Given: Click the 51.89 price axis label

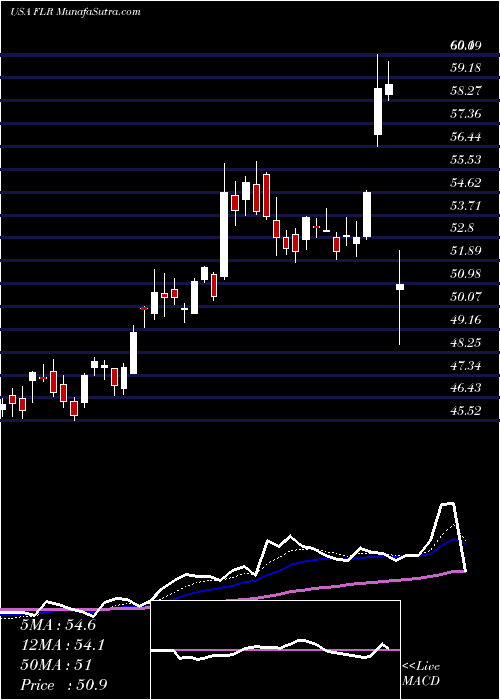Looking at the screenshot, I should [466, 250].
